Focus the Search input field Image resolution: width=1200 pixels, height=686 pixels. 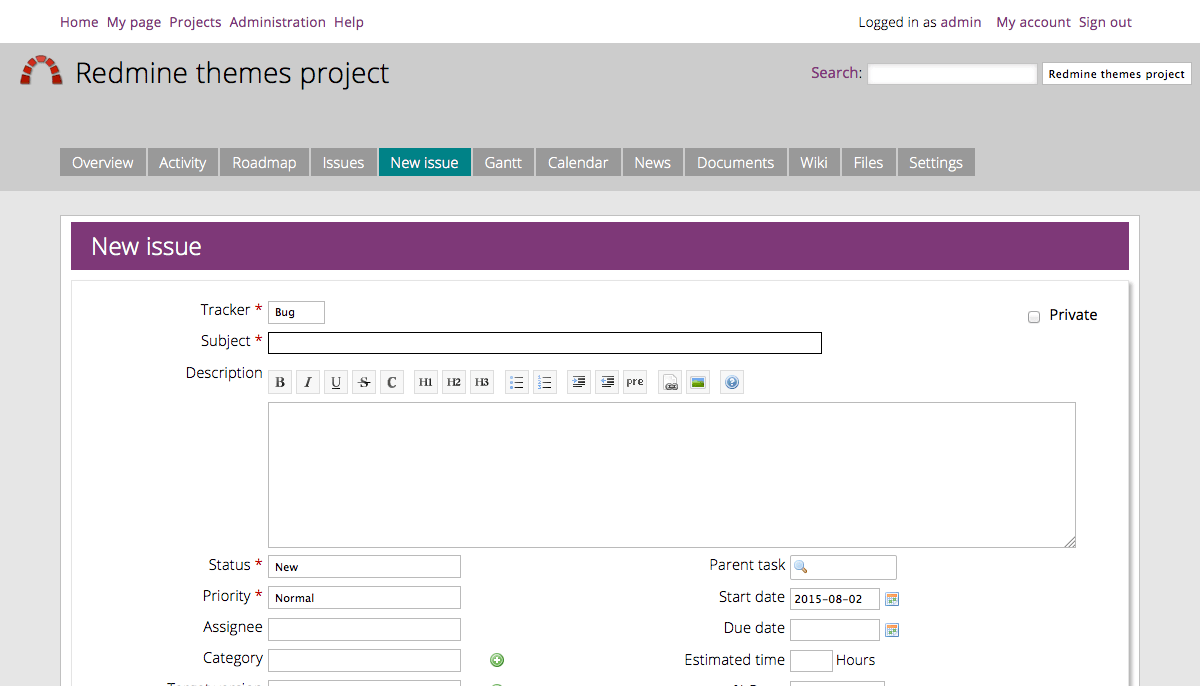pos(952,74)
